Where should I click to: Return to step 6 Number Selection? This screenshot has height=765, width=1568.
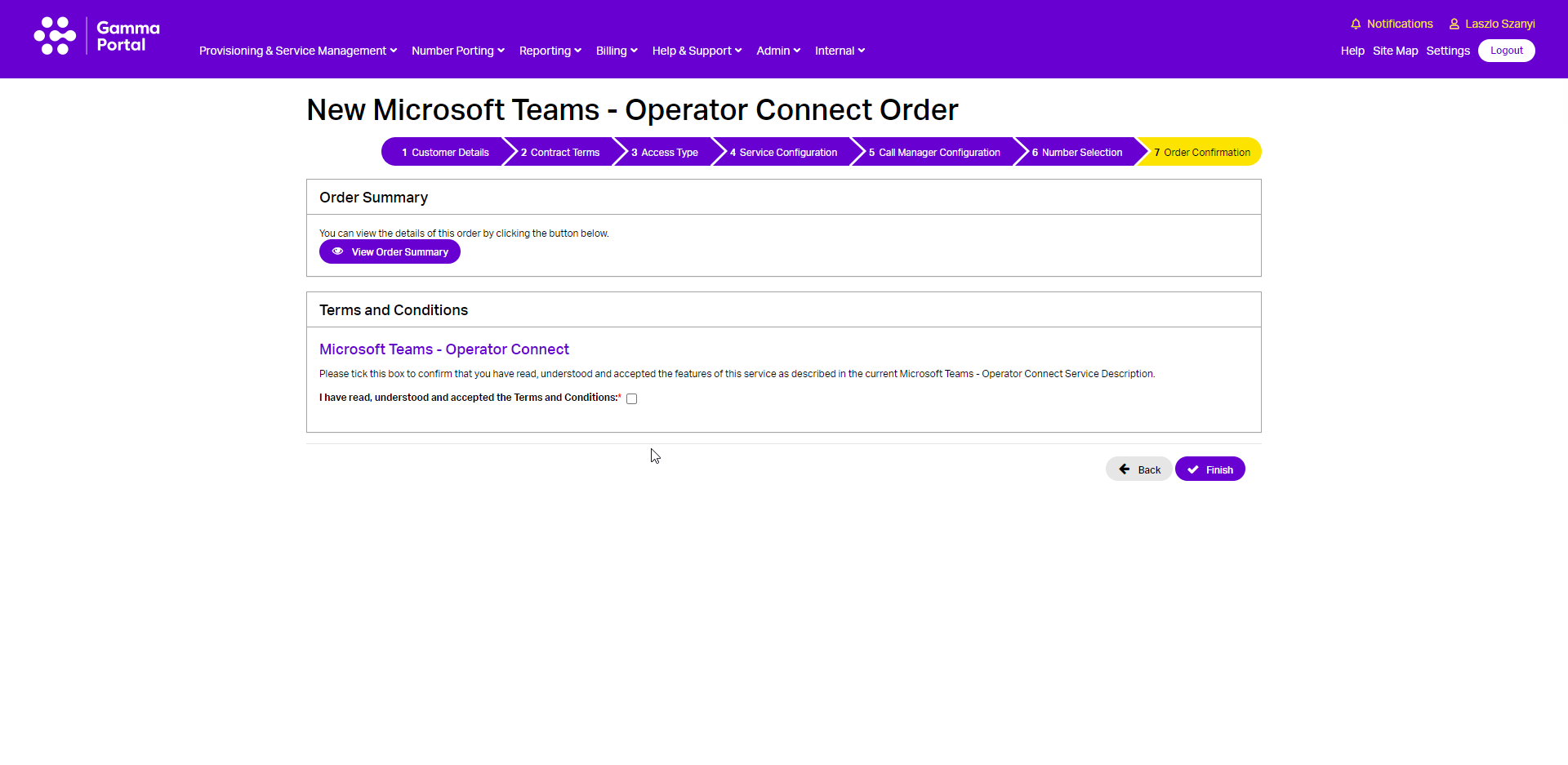click(x=1077, y=152)
